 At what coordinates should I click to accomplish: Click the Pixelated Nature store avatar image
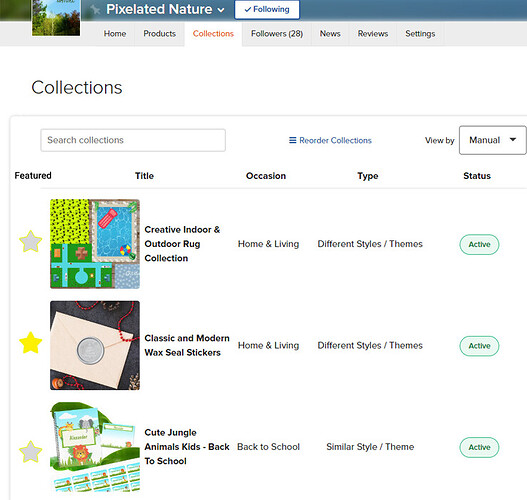pos(56,17)
